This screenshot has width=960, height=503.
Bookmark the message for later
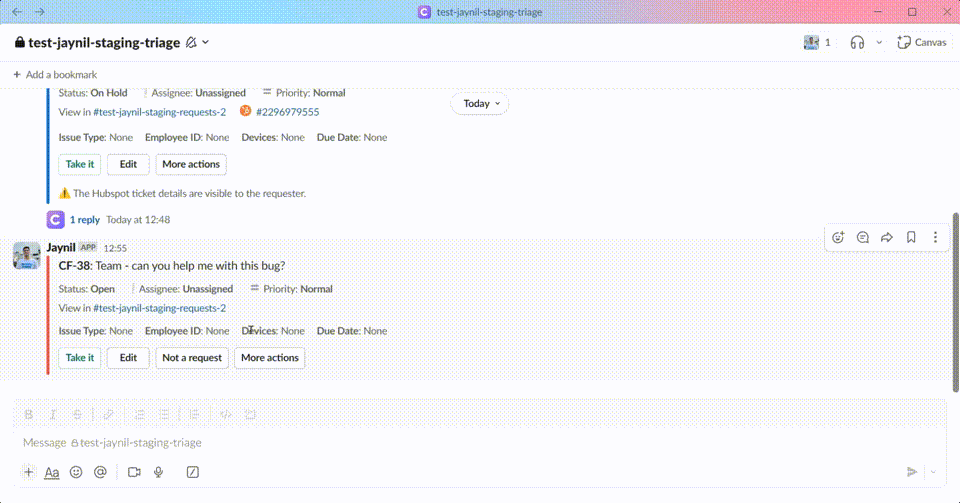[911, 237]
